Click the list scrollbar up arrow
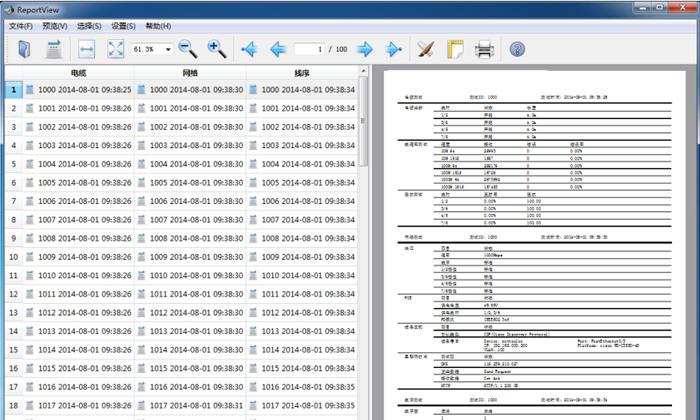Viewport: 700px width, 420px height. tap(363, 71)
